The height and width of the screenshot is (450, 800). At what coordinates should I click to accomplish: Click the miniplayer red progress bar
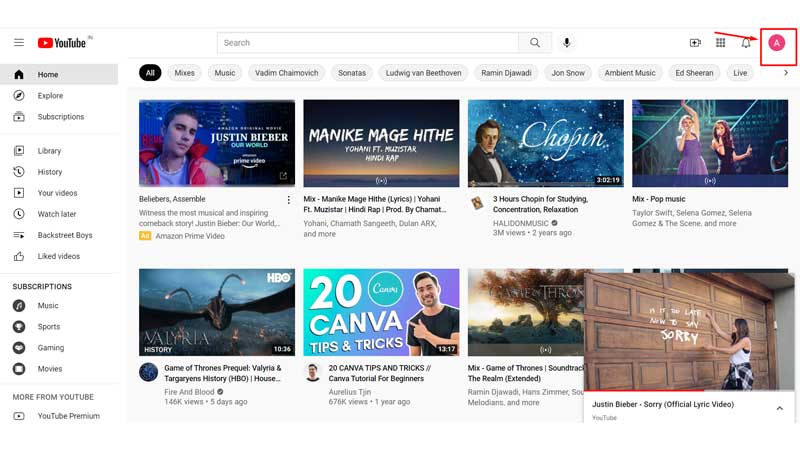point(644,391)
